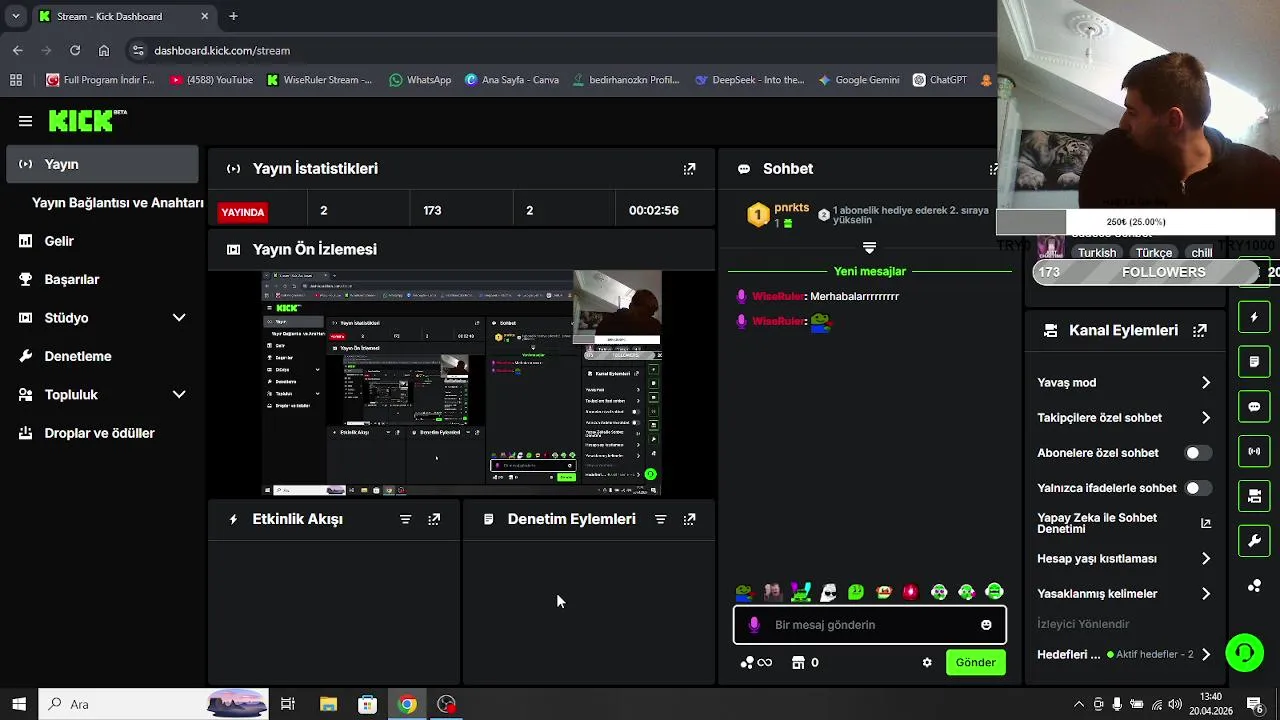Image resolution: width=1280 pixels, height=720 pixels.
Task: Toggle Yalnızca ifadelerle sohbet switch
Action: [1198, 488]
